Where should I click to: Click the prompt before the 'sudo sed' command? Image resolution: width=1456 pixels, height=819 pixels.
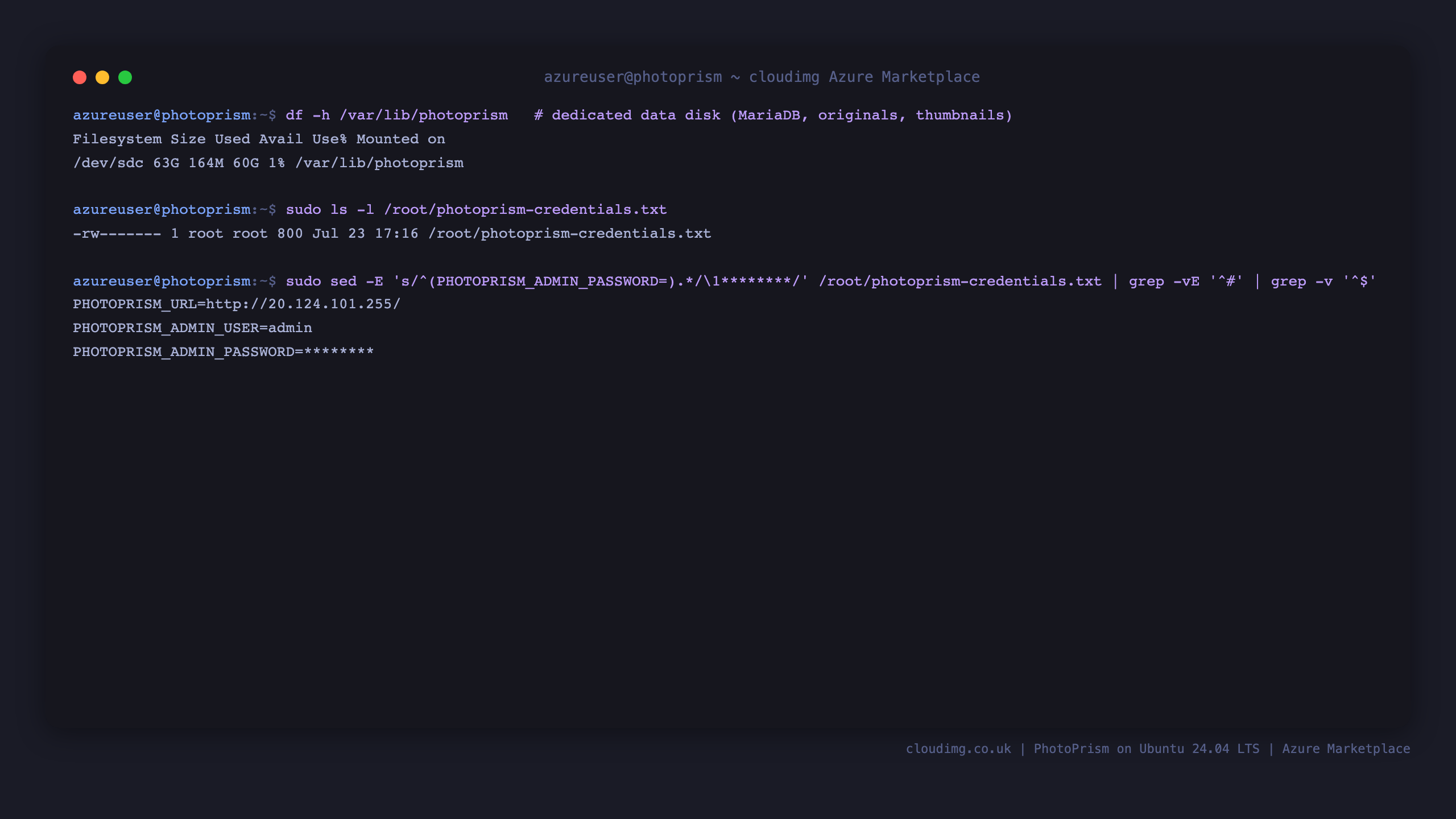[x=174, y=282]
